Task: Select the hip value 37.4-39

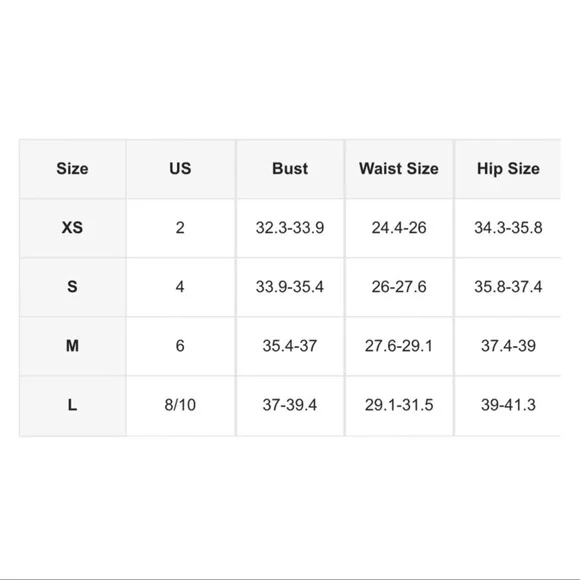Action: (508, 346)
